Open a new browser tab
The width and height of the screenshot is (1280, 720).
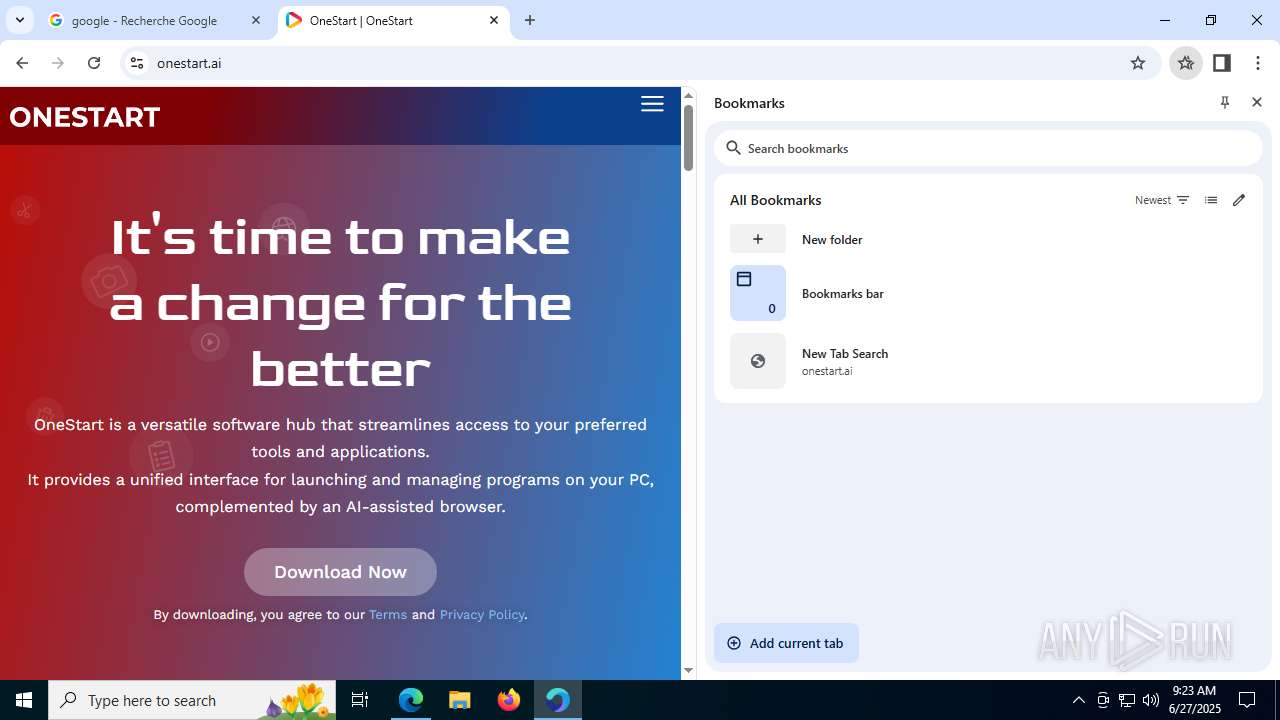point(530,20)
